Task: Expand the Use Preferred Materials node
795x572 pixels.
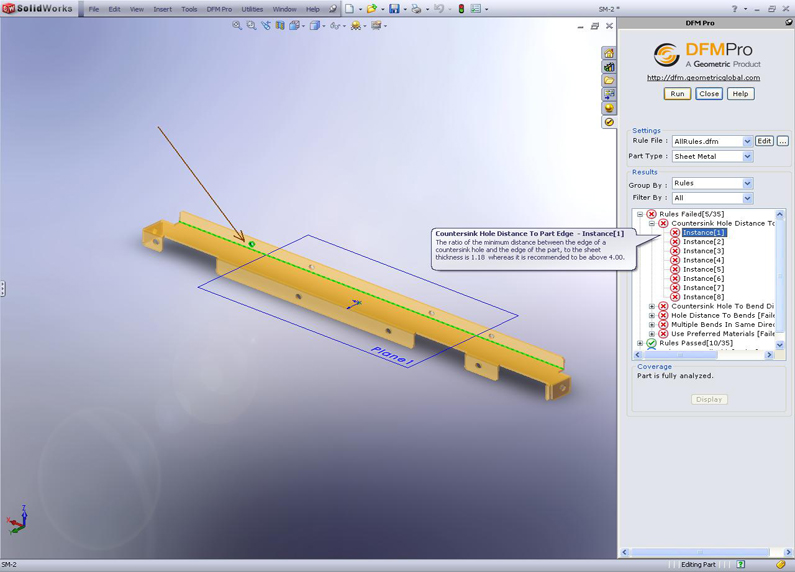Action: point(652,334)
